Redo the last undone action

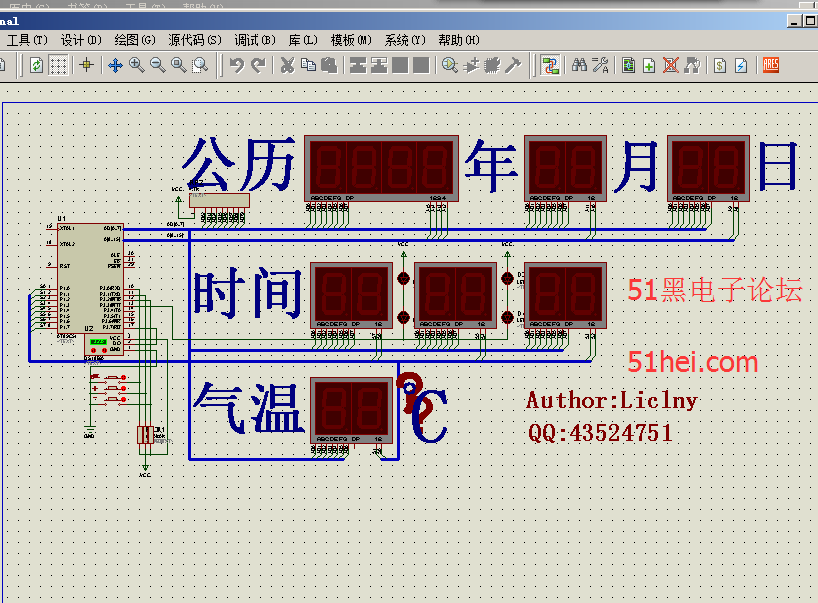[258, 66]
